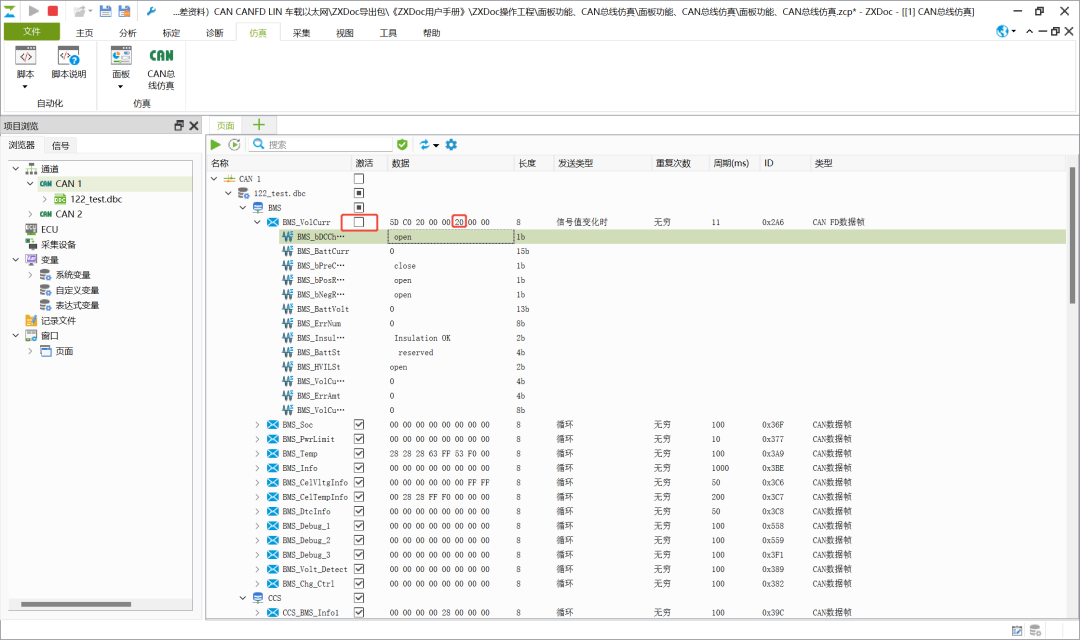Uncheck the BMS_Soc activation checkbox

point(359,424)
